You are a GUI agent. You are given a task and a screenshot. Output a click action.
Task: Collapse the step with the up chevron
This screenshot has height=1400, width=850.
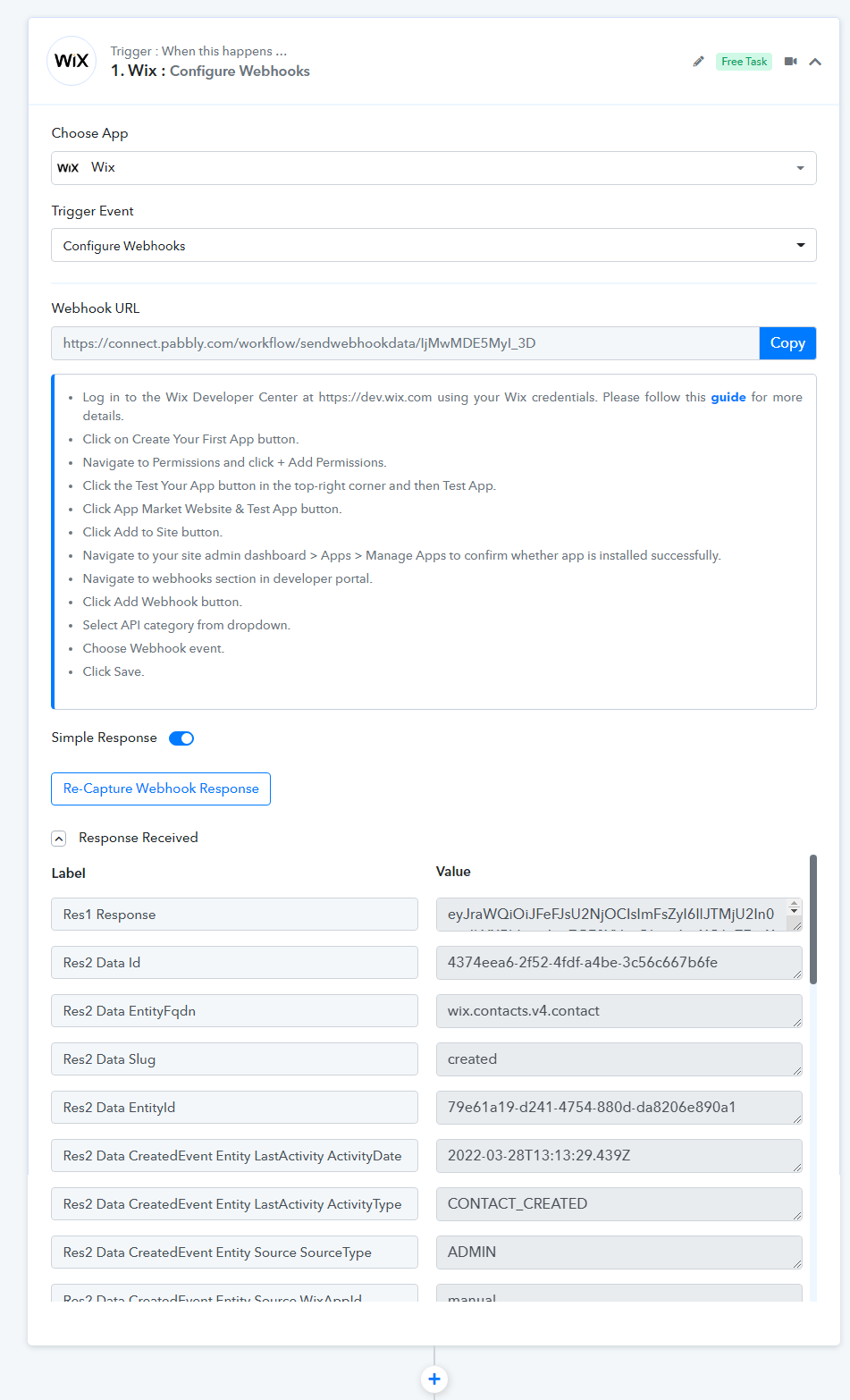(x=815, y=62)
